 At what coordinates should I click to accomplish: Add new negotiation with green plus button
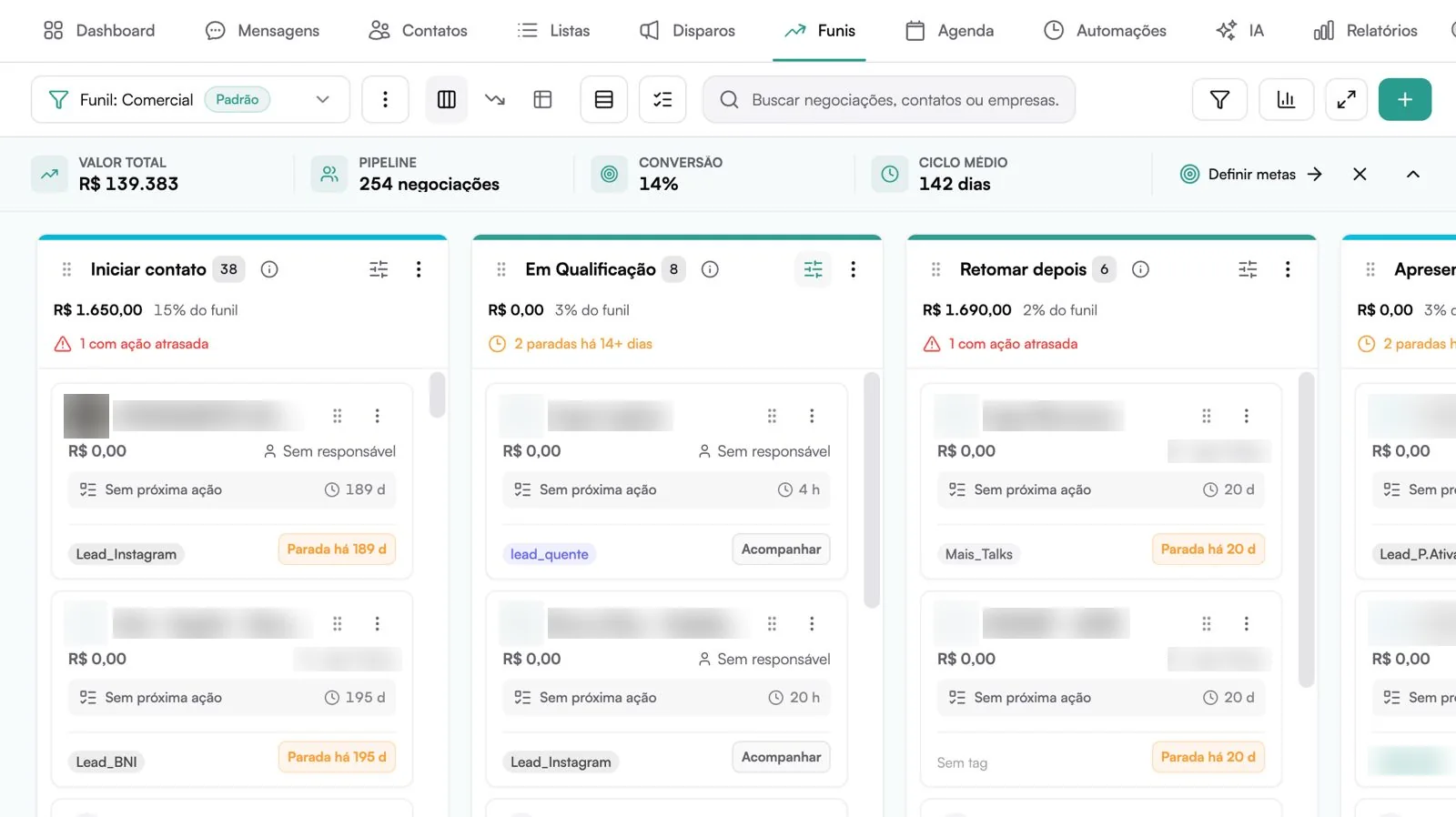(1405, 99)
